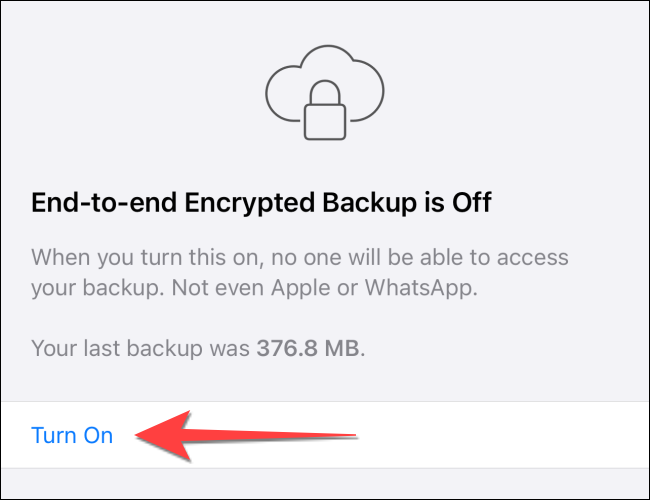
Task: Click the red arrow's thin tail end
Action: 354,435
